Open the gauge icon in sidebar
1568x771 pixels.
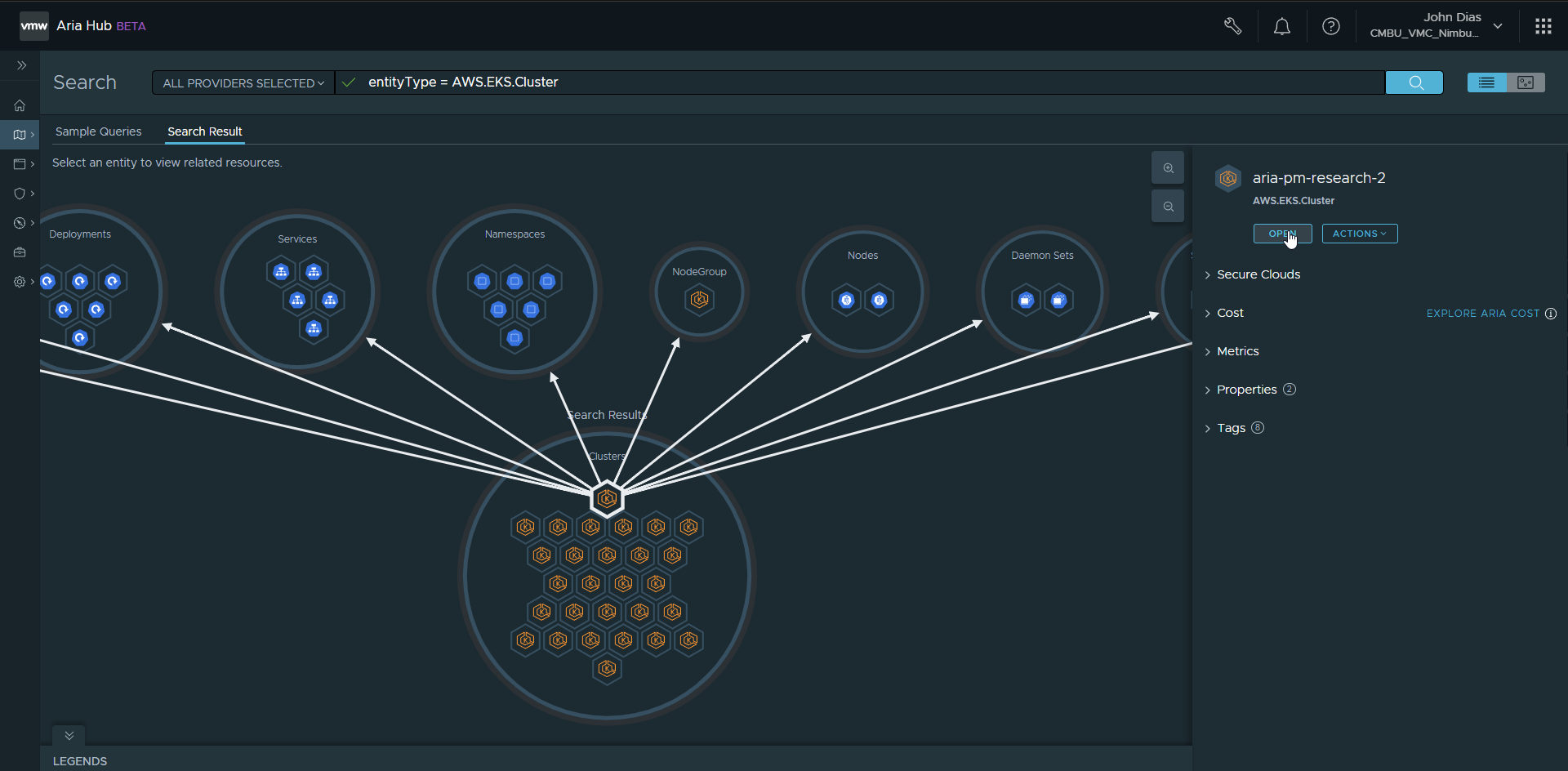coord(20,223)
